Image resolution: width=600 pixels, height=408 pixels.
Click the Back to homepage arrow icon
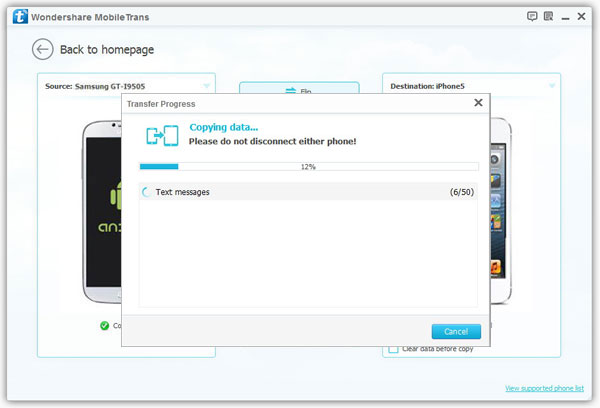[42, 49]
